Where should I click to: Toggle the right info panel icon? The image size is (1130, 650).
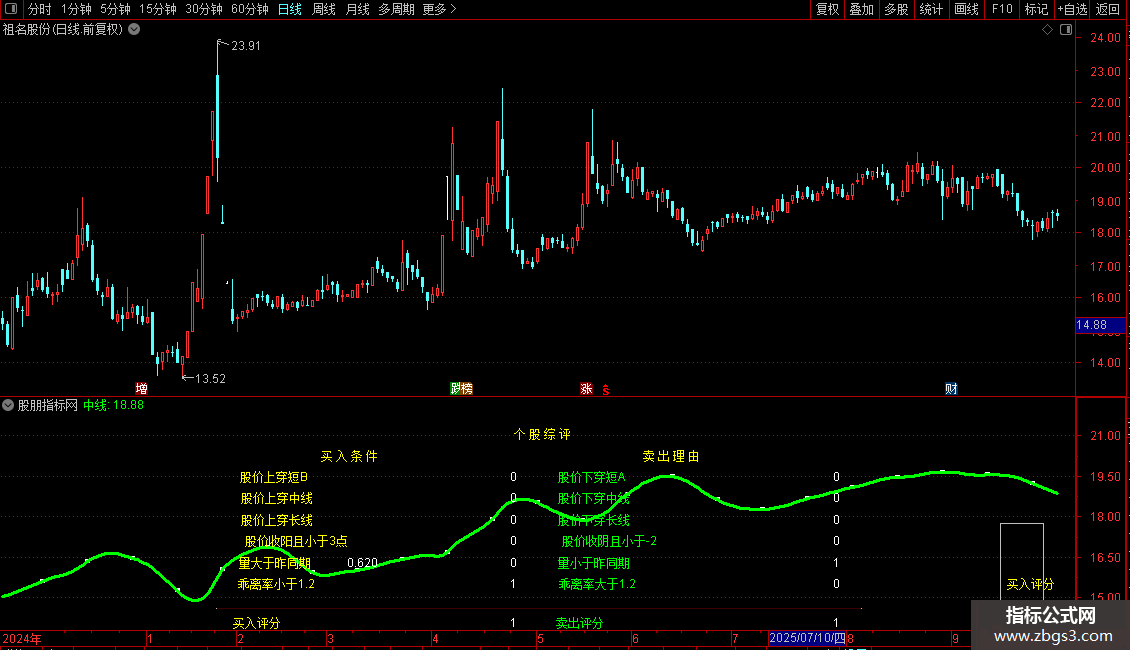1066,30
